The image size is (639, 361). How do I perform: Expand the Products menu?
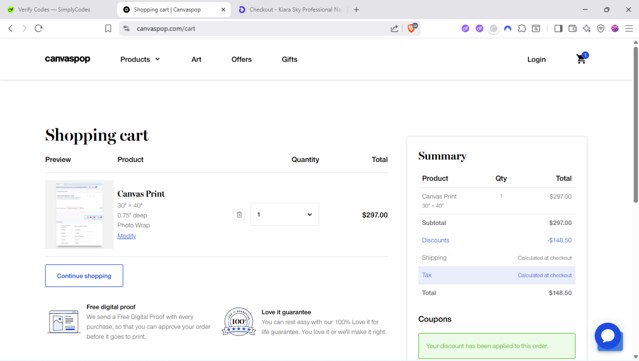click(x=140, y=59)
